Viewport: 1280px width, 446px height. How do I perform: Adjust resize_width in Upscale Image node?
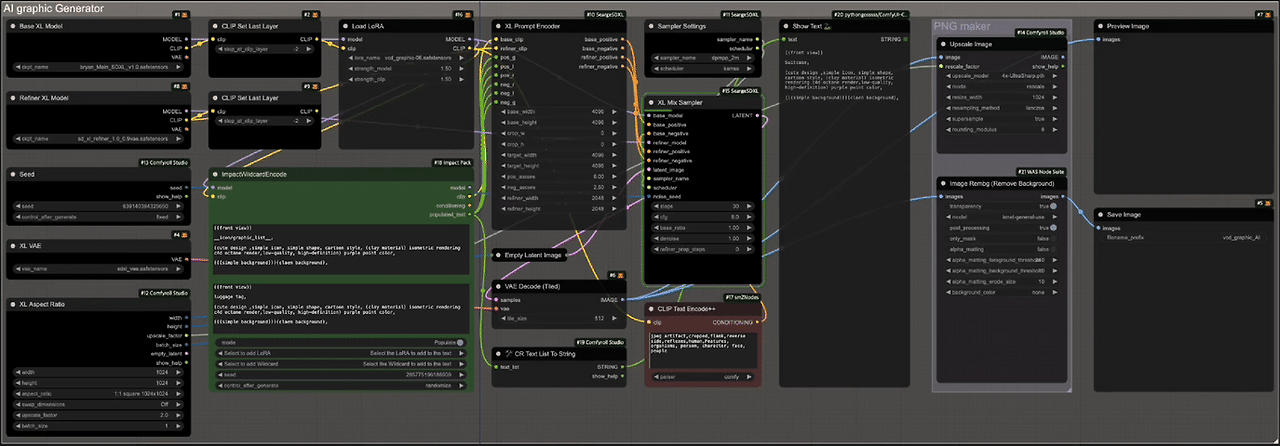[1001, 97]
